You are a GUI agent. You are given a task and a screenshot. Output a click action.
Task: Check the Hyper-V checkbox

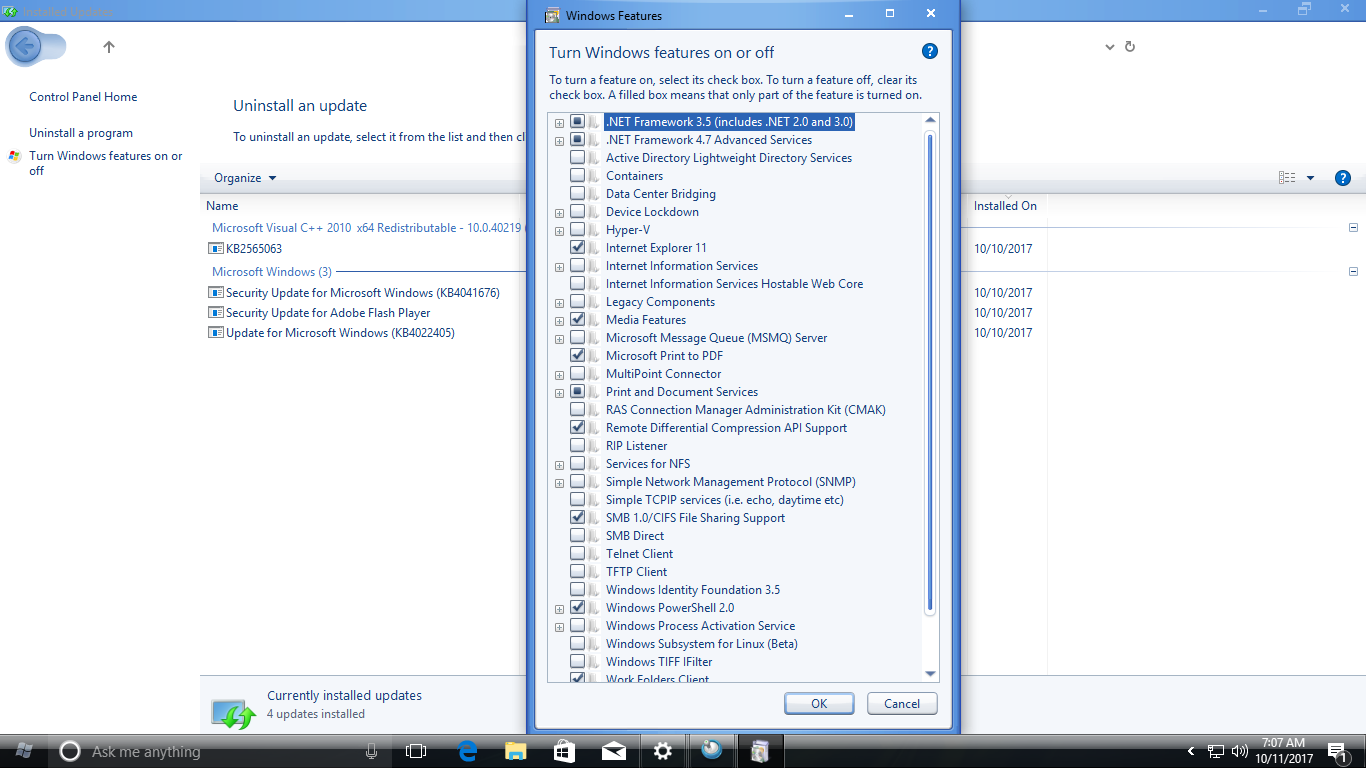point(578,230)
